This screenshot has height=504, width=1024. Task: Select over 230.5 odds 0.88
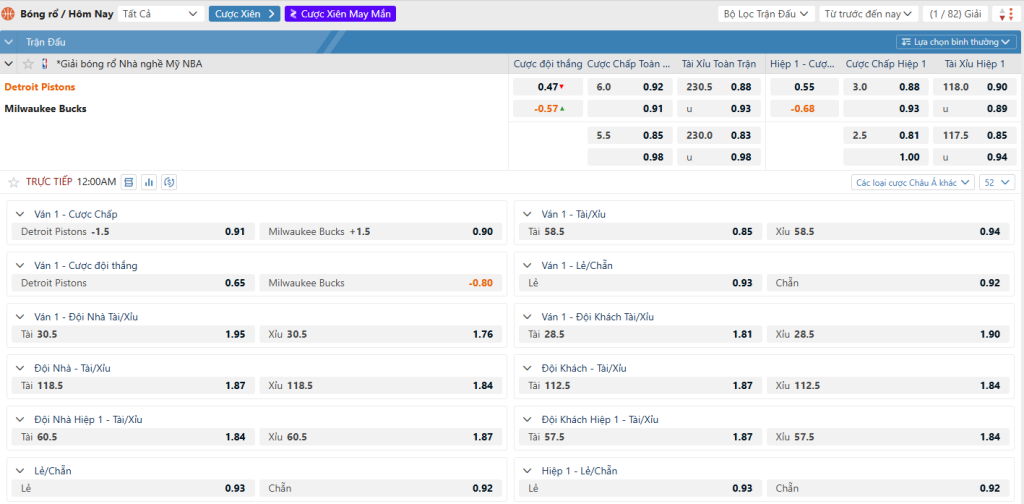pos(719,87)
